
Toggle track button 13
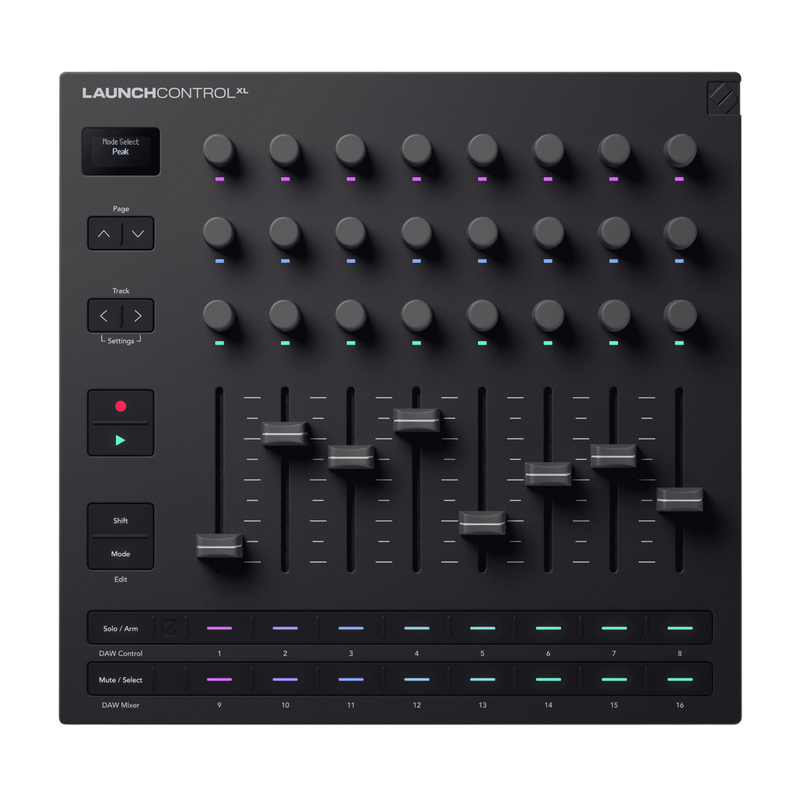pos(483,680)
